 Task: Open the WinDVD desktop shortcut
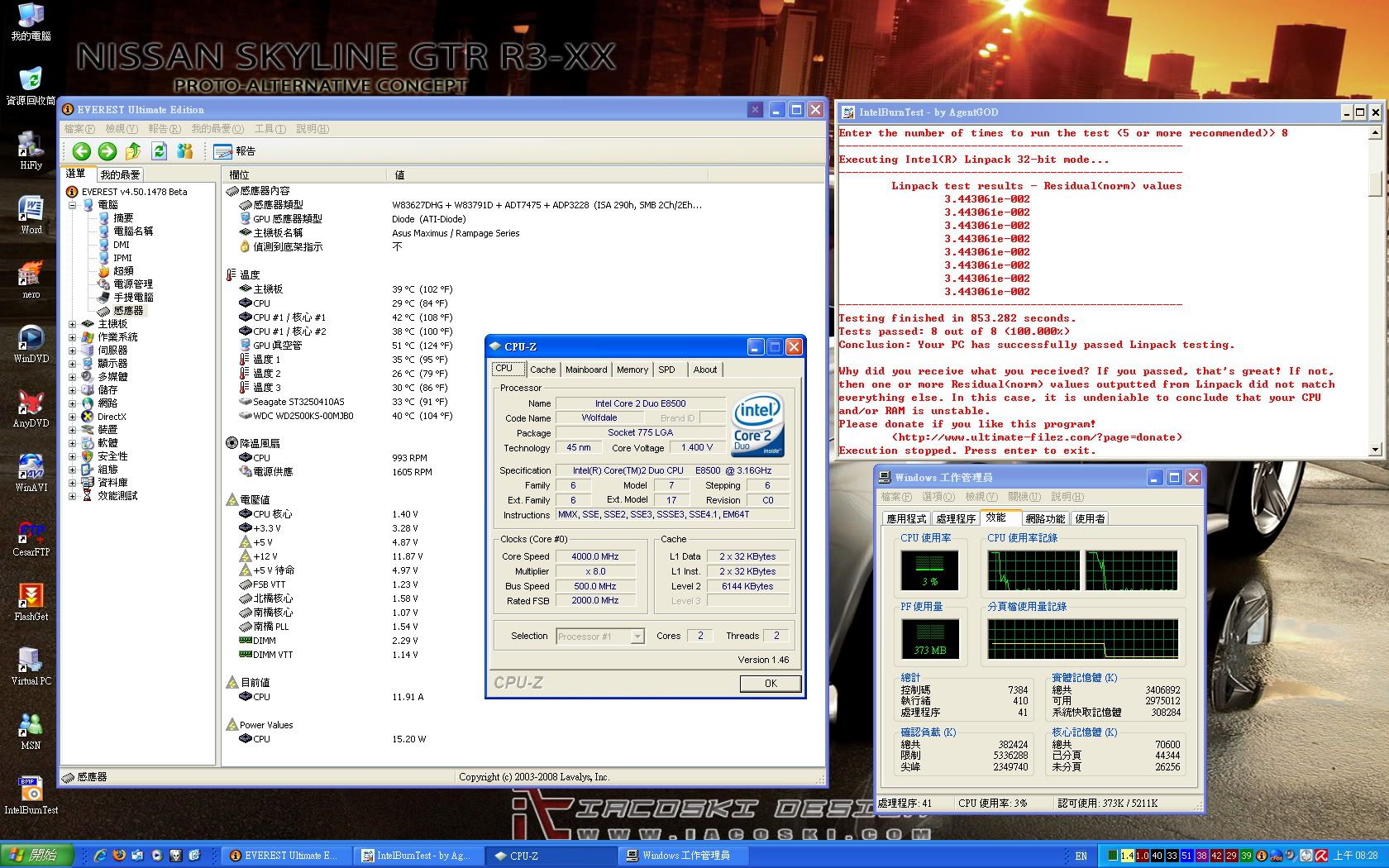click(31, 344)
